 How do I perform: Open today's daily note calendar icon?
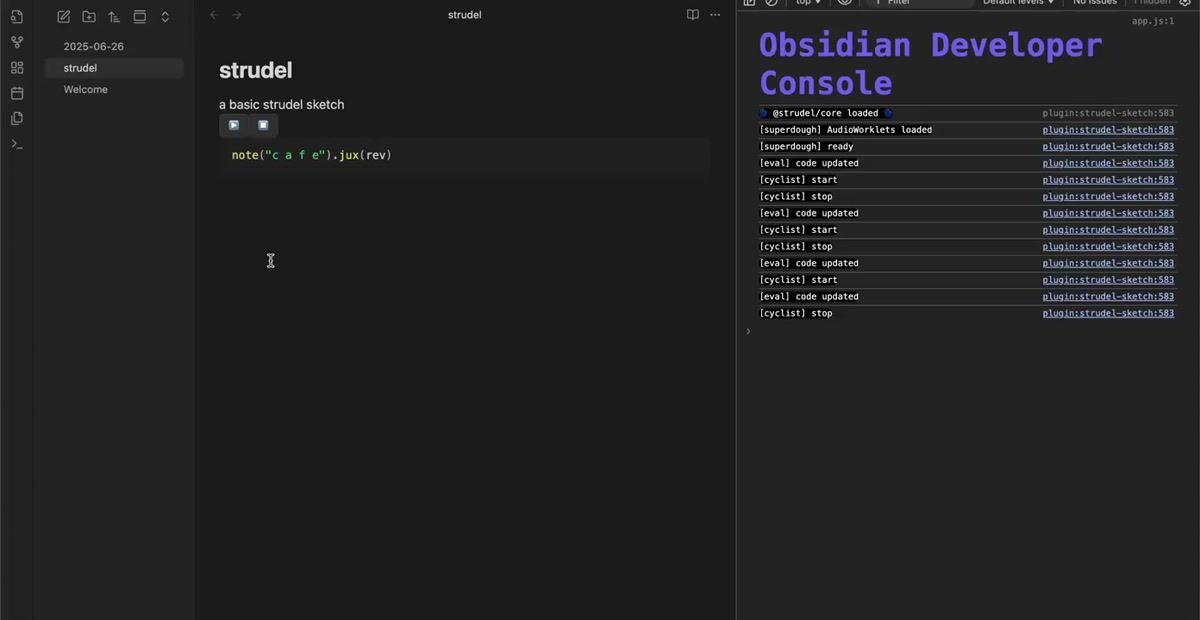click(x=16, y=93)
